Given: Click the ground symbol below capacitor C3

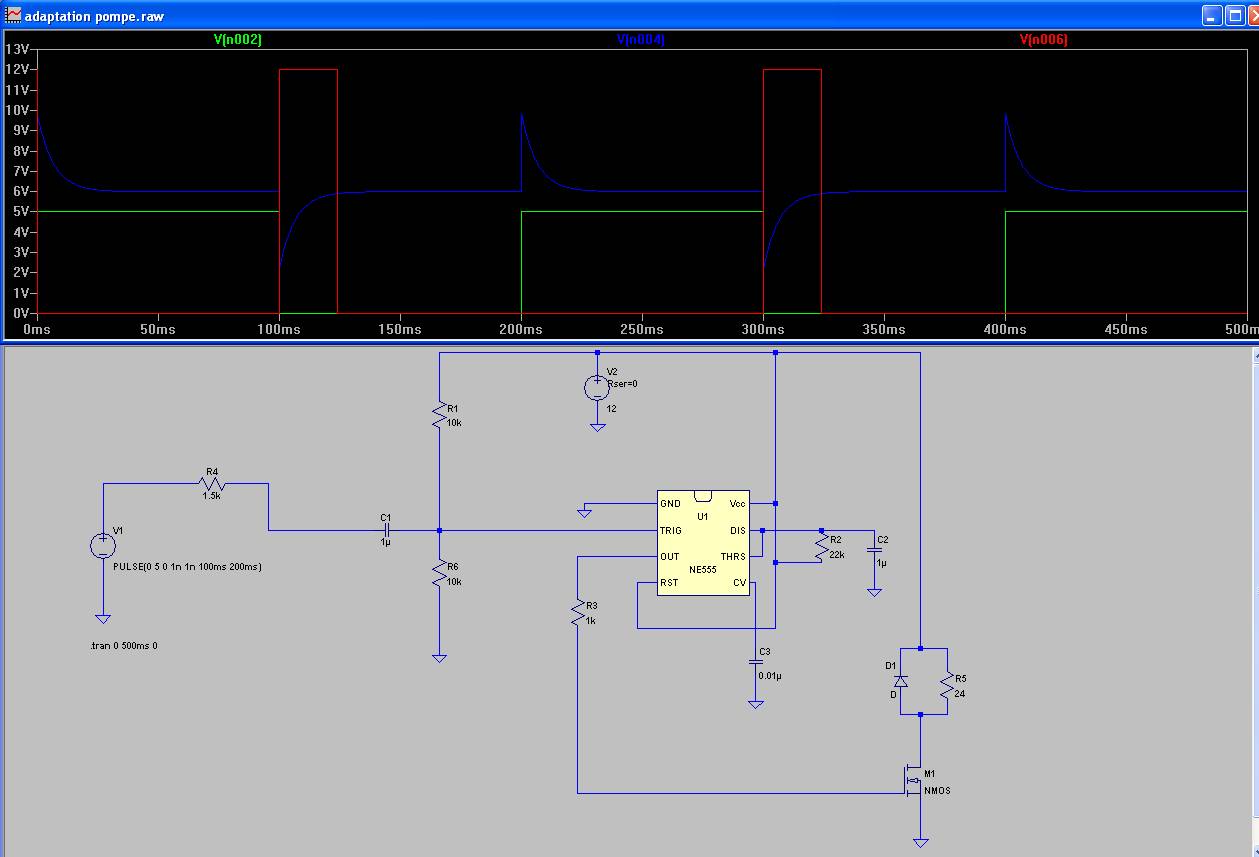Looking at the screenshot, I should (756, 705).
